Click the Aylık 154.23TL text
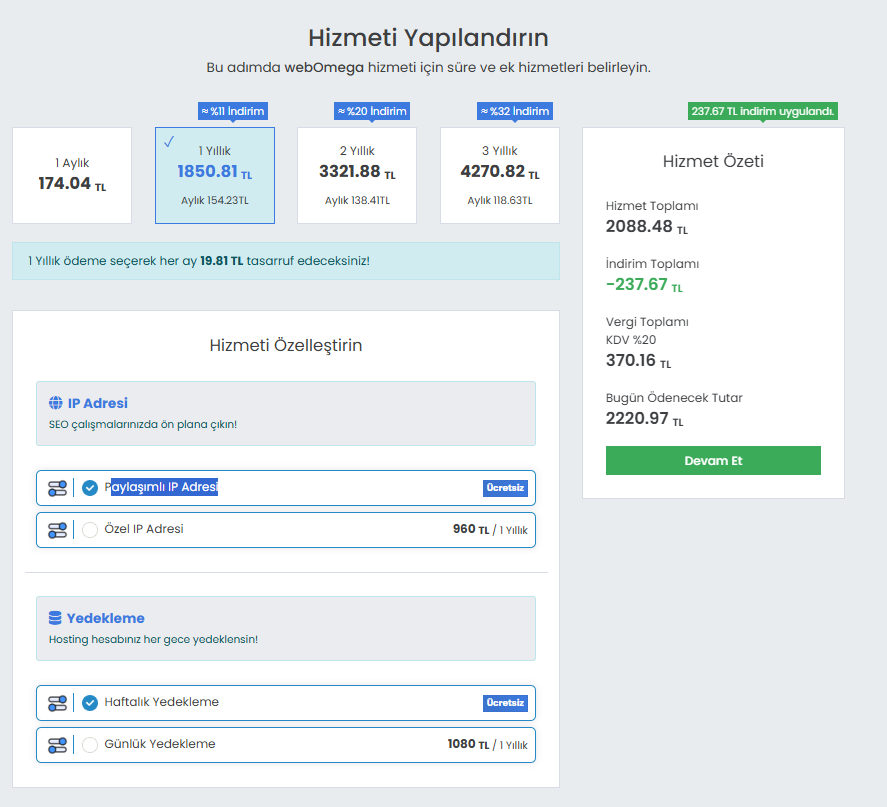The width and height of the screenshot is (887, 807). [214, 200]
